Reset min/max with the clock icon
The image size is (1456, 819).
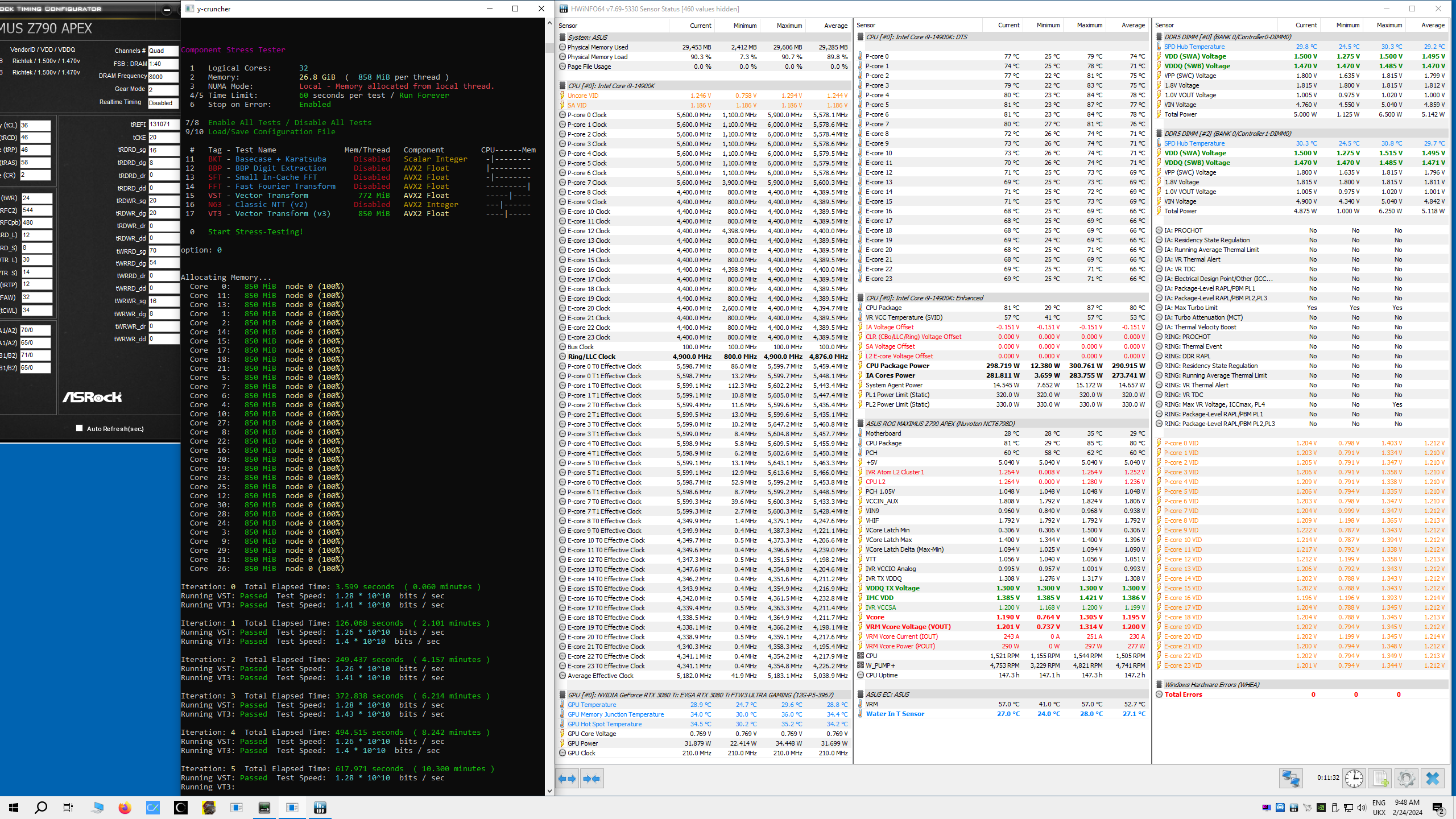pos(1354,778)
